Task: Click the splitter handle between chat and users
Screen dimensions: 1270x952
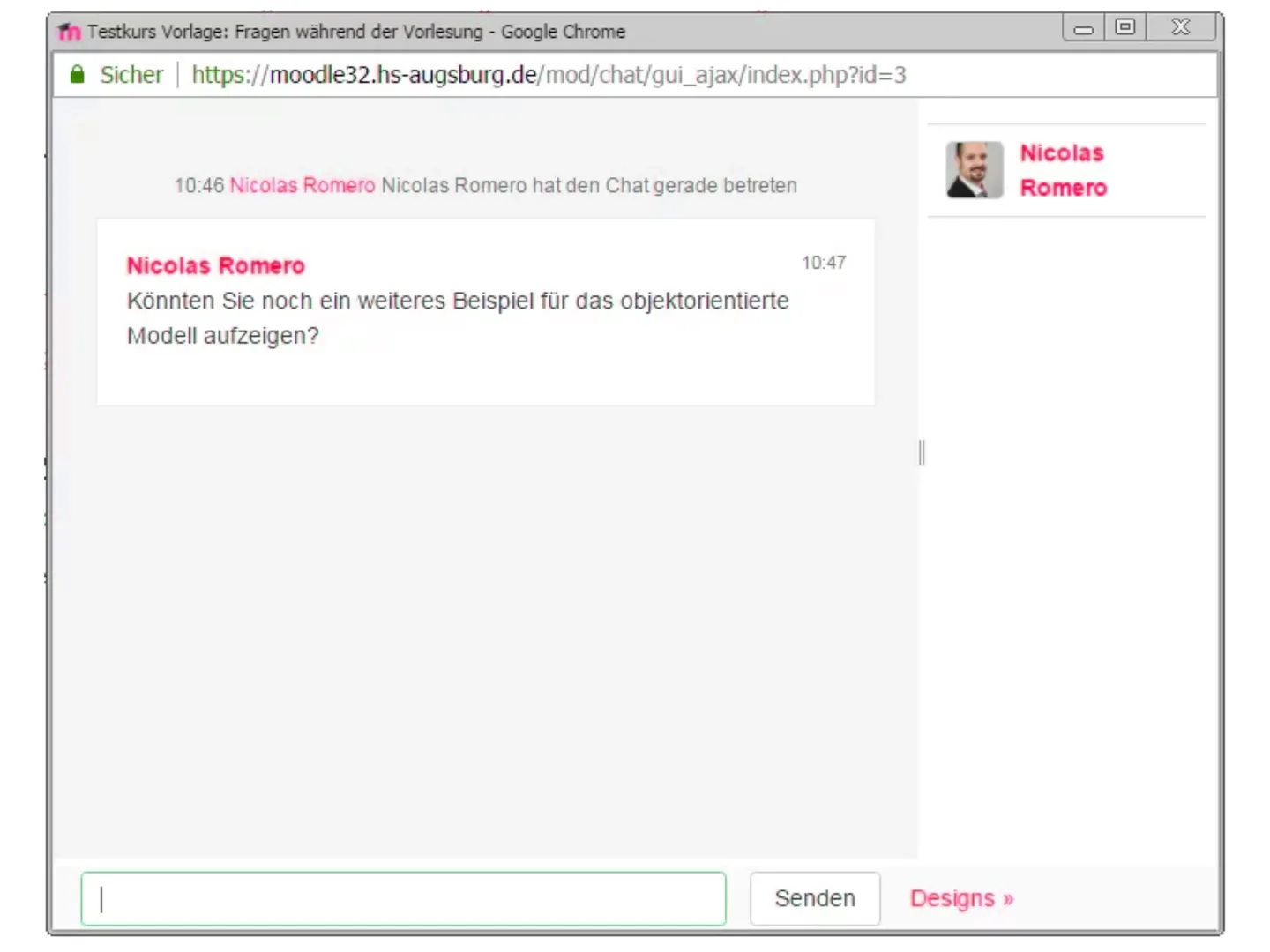Action: click(922, 452)
